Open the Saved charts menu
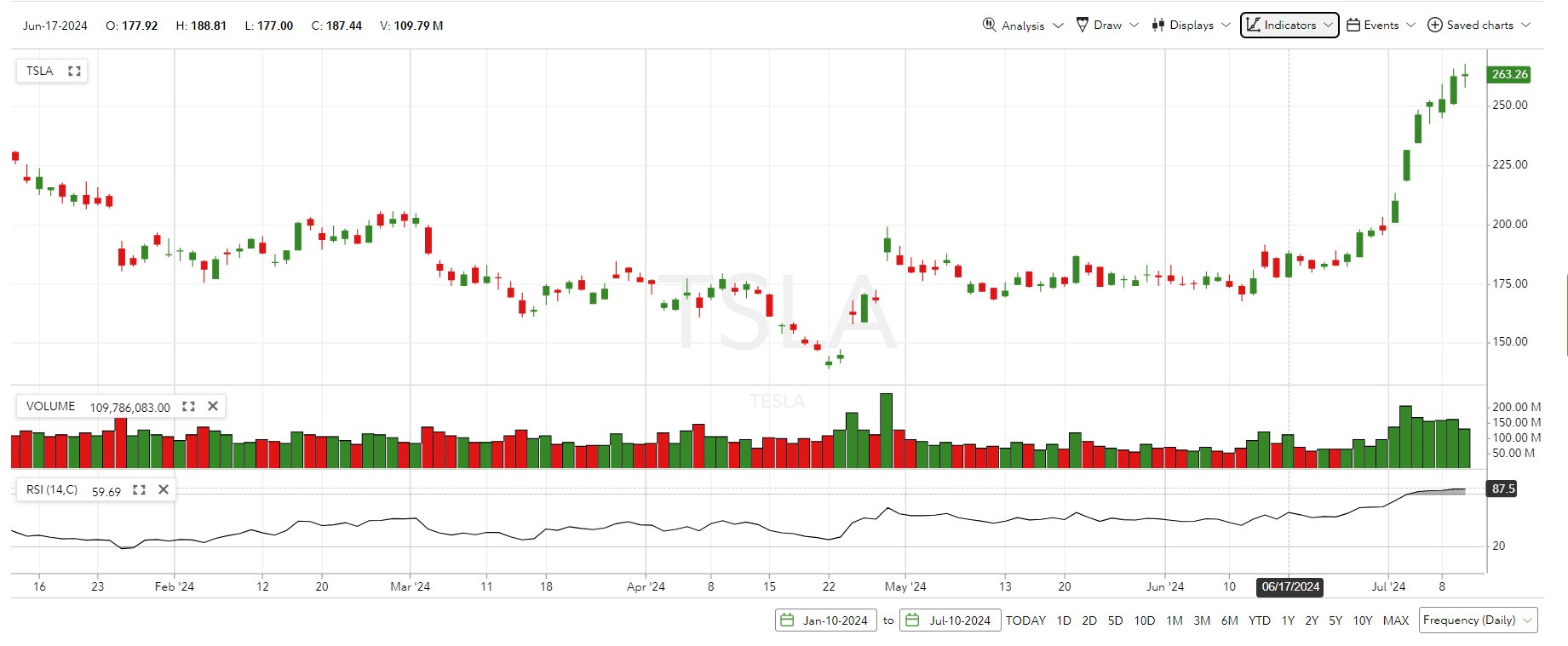 [x=1479, y=25]
